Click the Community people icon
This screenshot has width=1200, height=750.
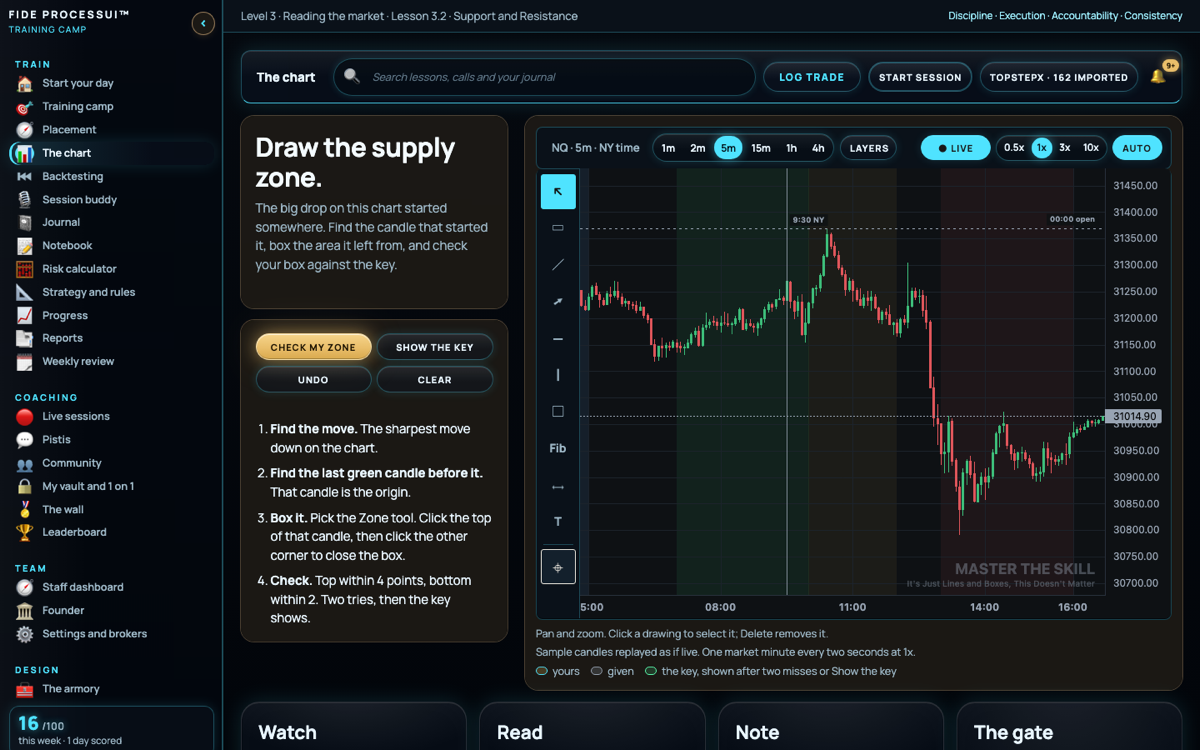point(25,463)
